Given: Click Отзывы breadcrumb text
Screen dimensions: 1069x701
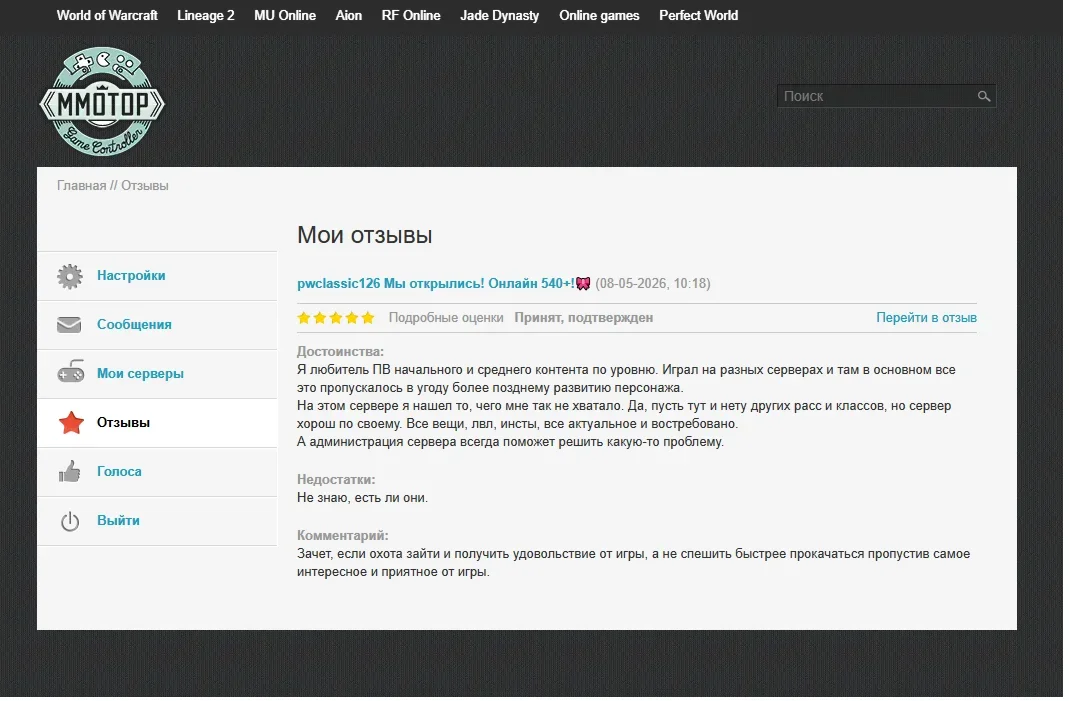Looking at the screenshot, I should click(x=145, y=186).
